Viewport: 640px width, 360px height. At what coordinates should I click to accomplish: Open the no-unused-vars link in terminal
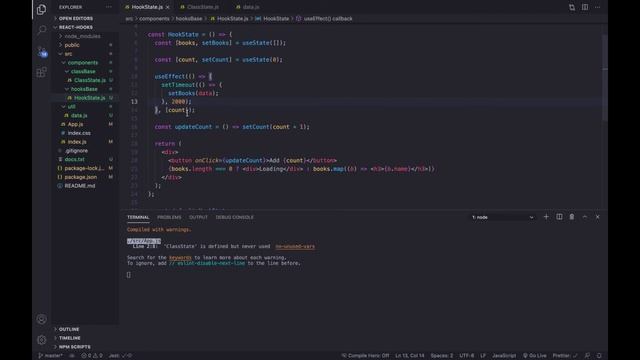[295, 247]
